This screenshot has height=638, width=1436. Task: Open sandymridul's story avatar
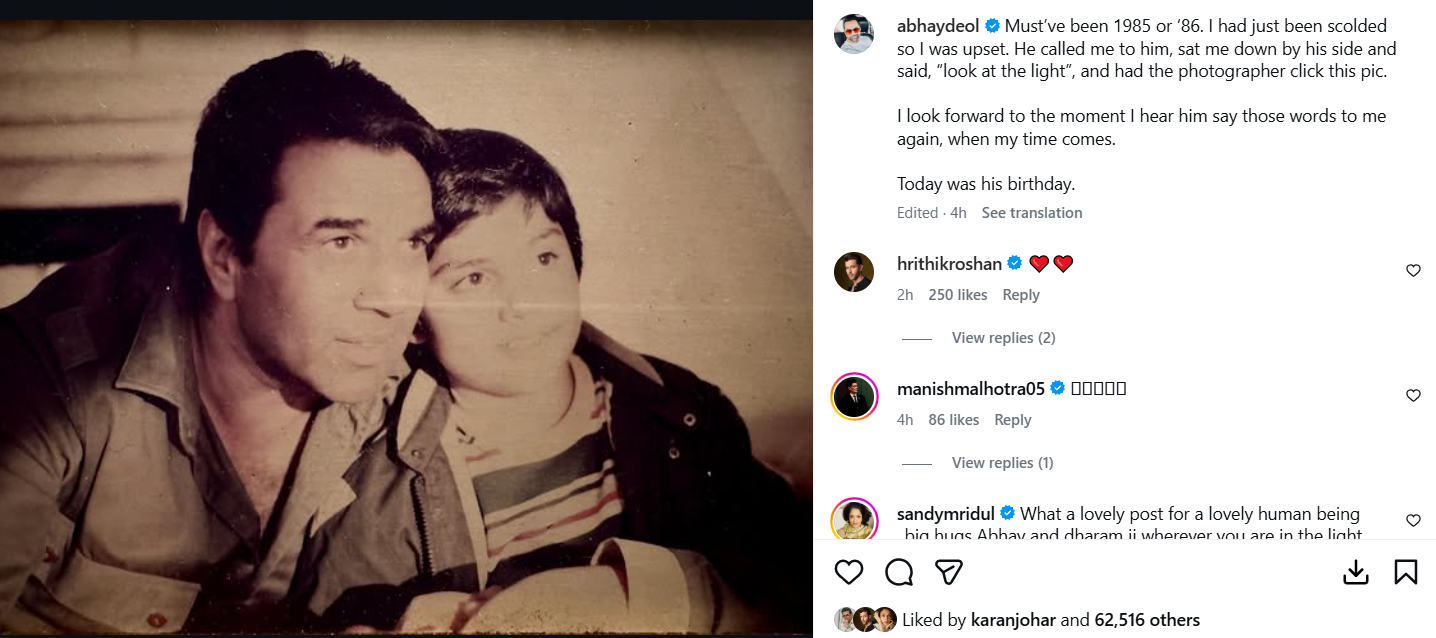(854, 520)
